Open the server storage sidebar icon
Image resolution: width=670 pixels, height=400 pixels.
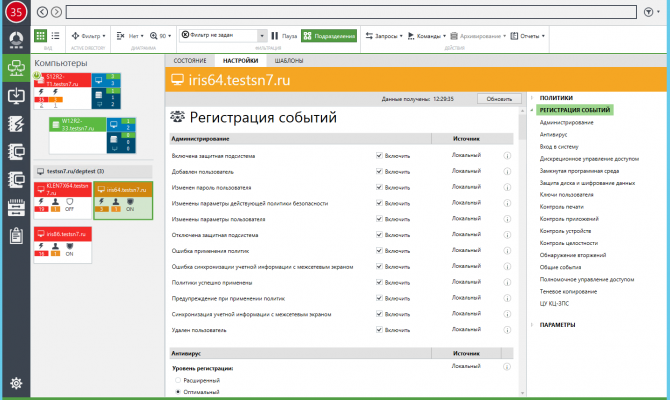tap(16, 208)
